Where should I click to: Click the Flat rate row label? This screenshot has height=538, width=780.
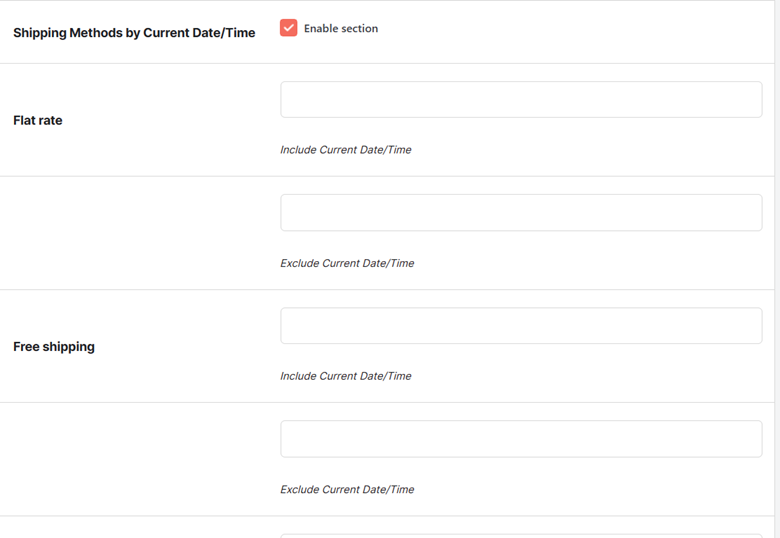(x=38, y=120)
